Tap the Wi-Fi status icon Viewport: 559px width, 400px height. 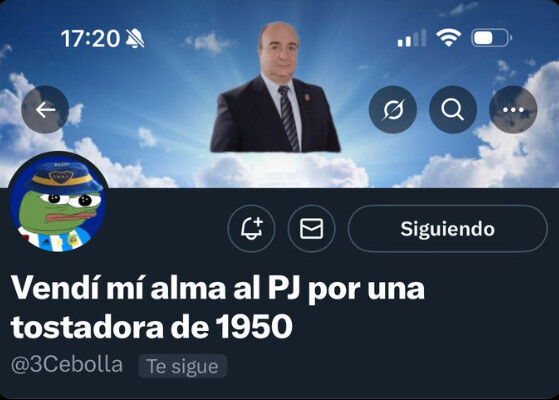(x=448, y=37)
